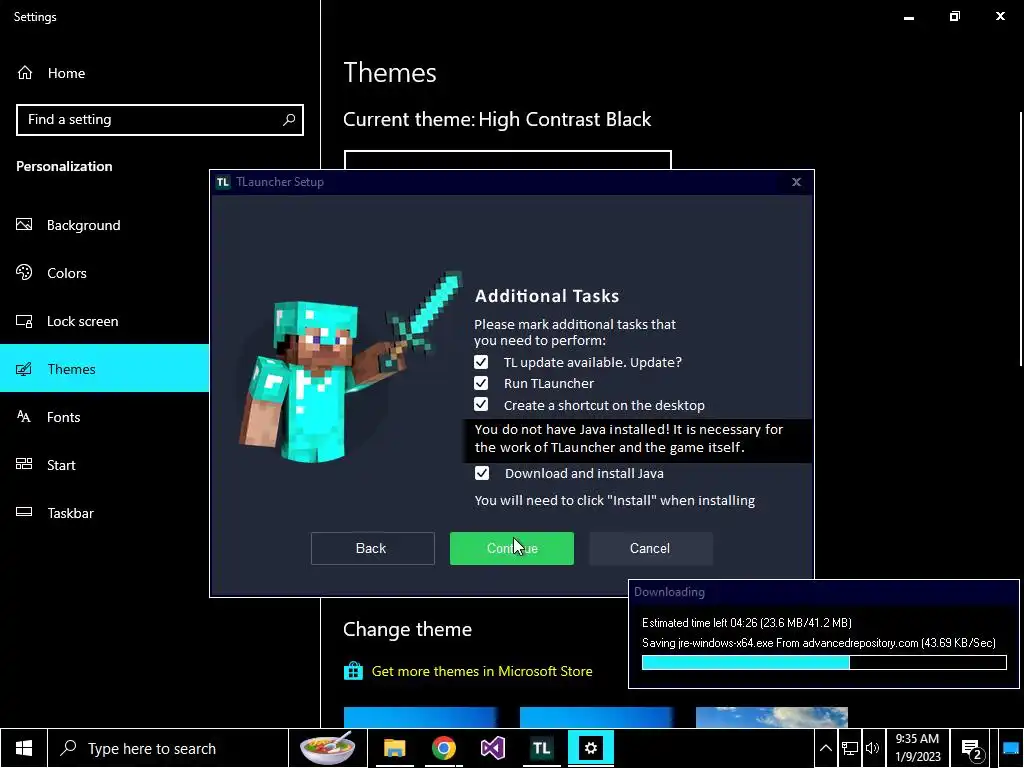Switch to TLauncher on the taskbar
The image size is (1024, 768).
pyautogui.click(x=541, y=748)
